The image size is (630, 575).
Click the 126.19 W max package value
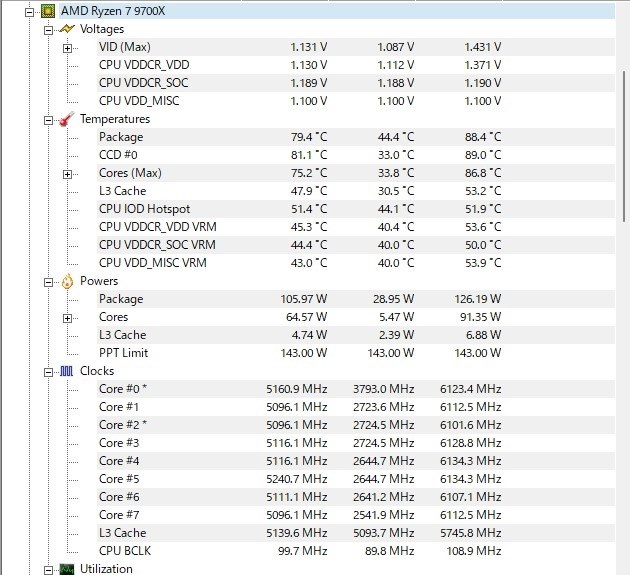(478, 299)
